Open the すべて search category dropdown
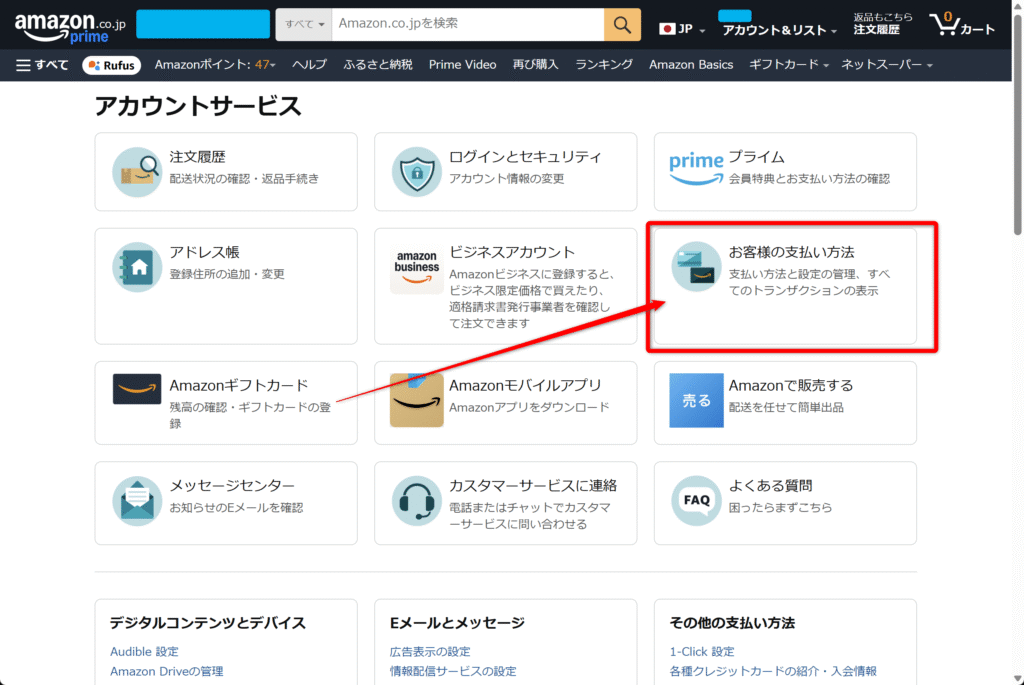The width and height of the screenshot is (1024, 685). point(304,25)
